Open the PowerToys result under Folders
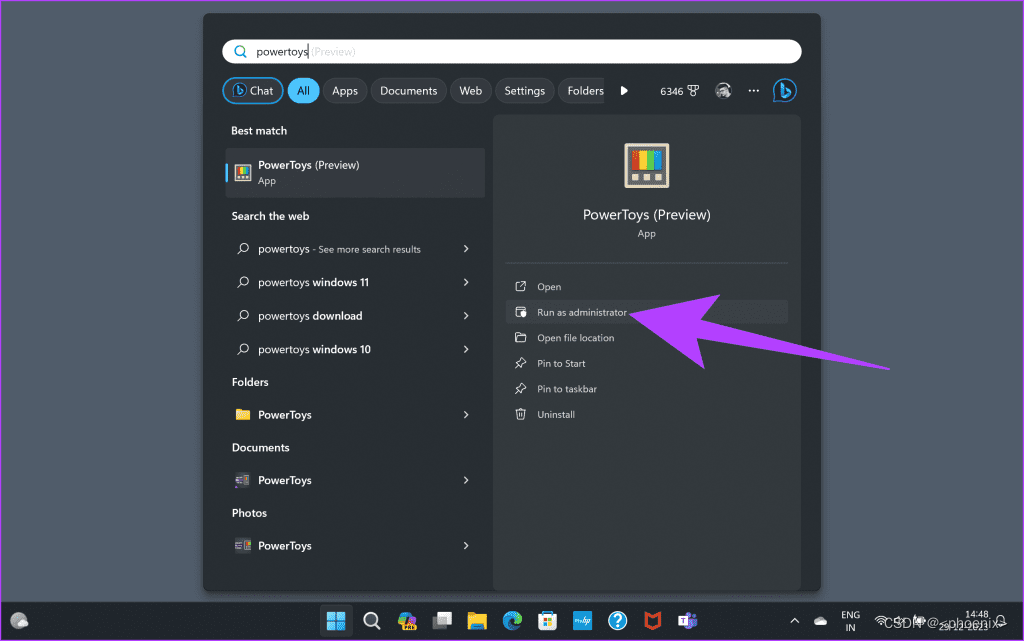 (x=355, y=414)
